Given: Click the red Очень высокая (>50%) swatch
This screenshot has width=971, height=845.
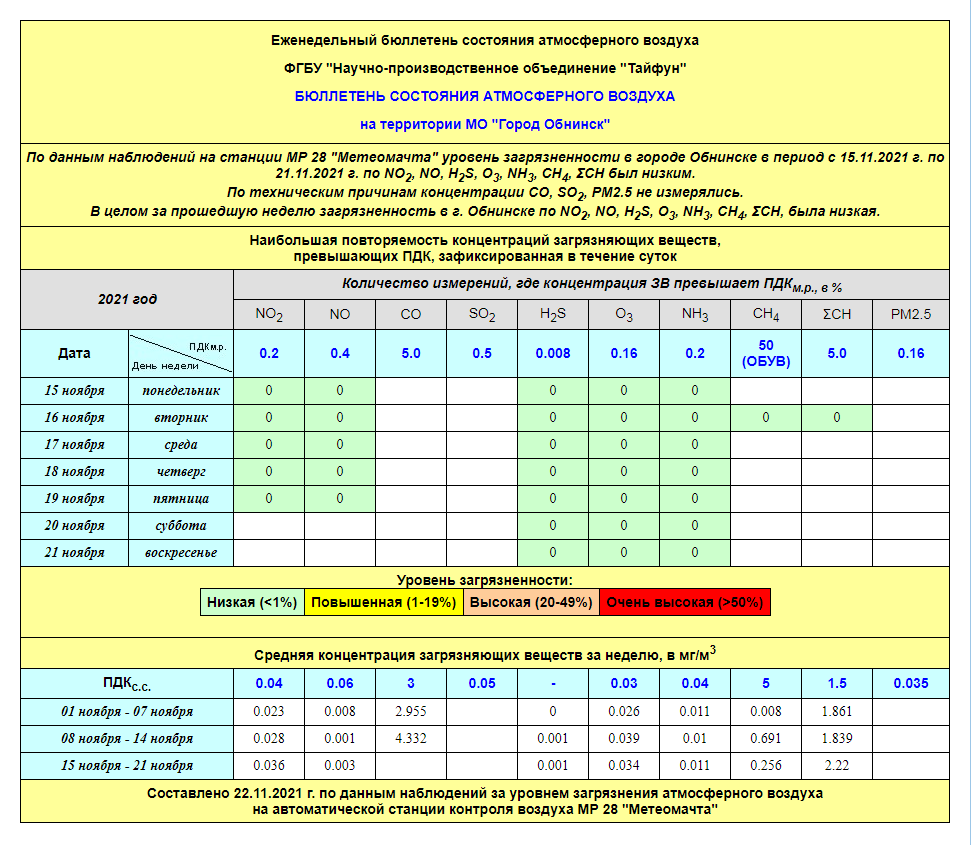Looking at the screenshot, I should (x=685, y=602).
